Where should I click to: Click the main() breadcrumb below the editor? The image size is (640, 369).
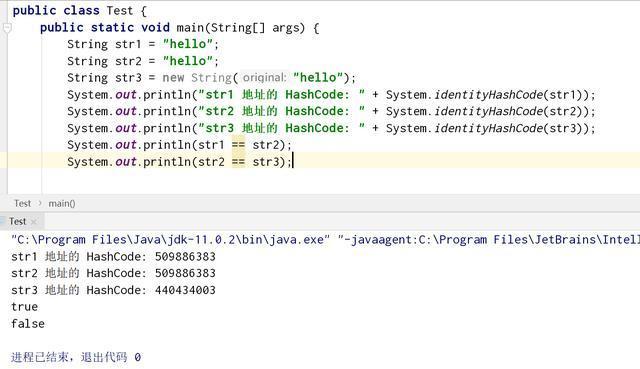(x=62, y=203)
